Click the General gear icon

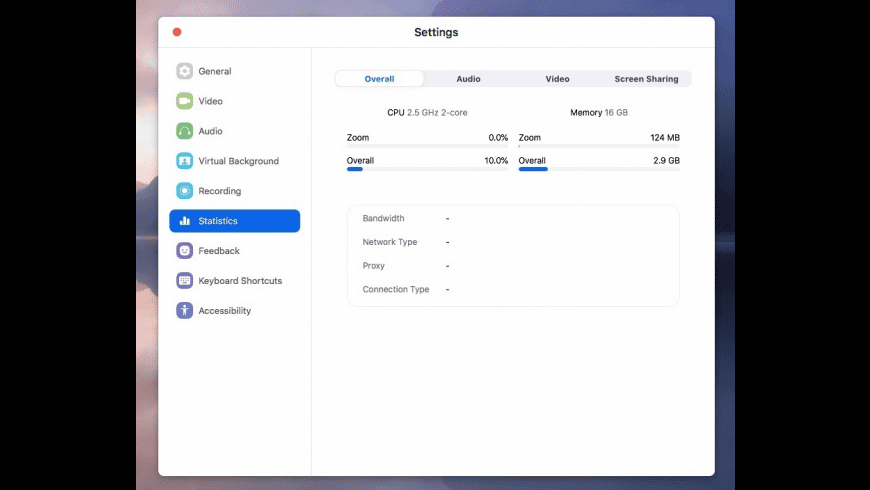[x=184, y=71]
